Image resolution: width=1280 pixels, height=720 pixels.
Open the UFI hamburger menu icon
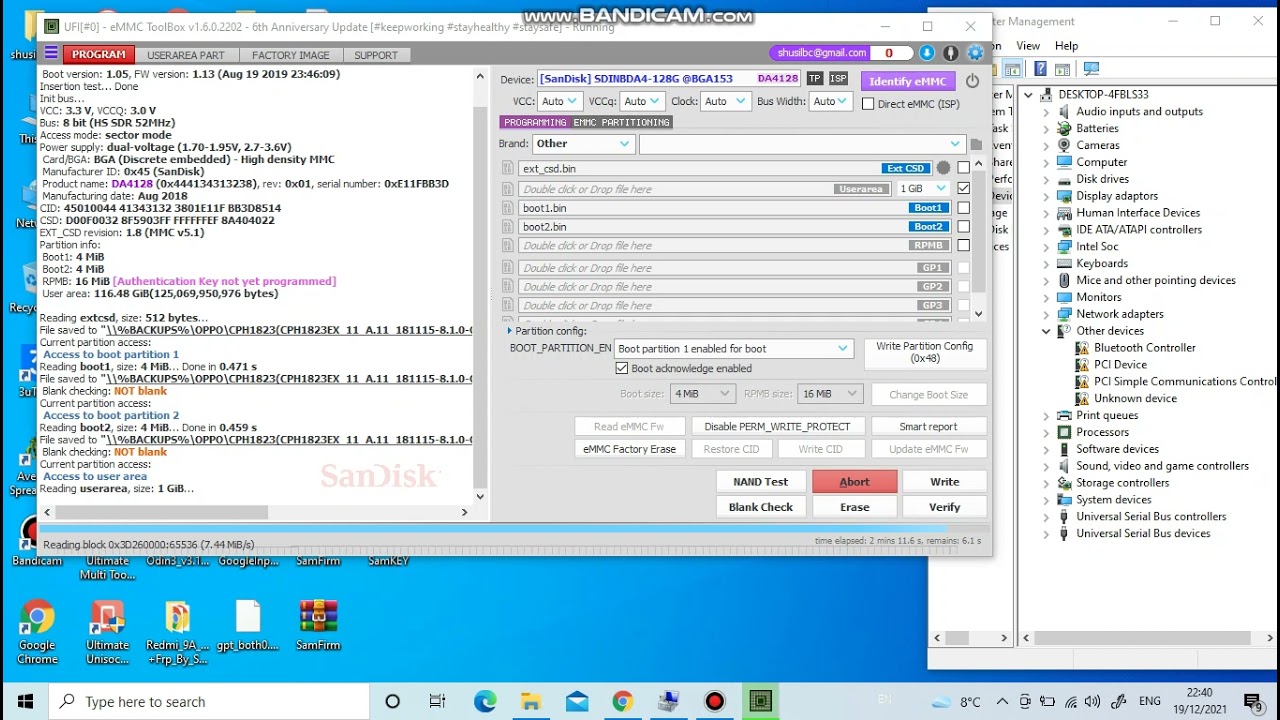click(51, 54)
